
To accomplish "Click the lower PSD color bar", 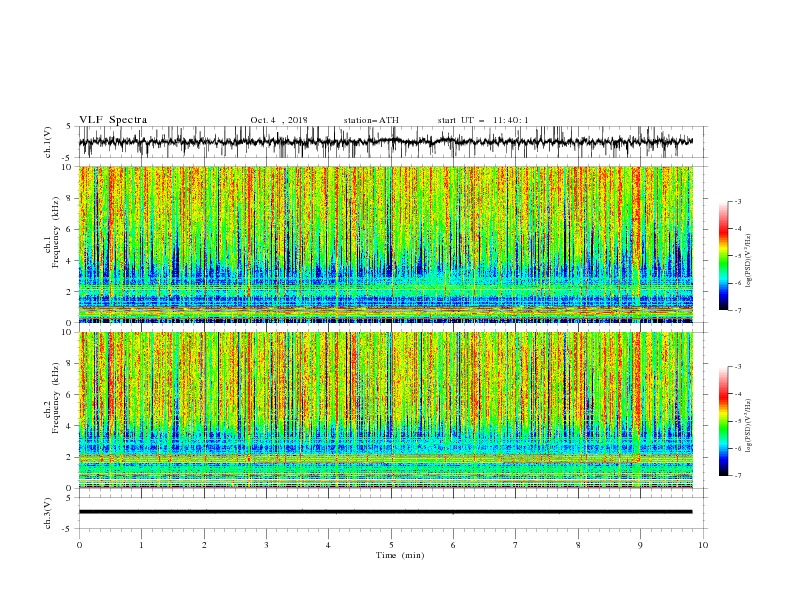I will (723, 421).
